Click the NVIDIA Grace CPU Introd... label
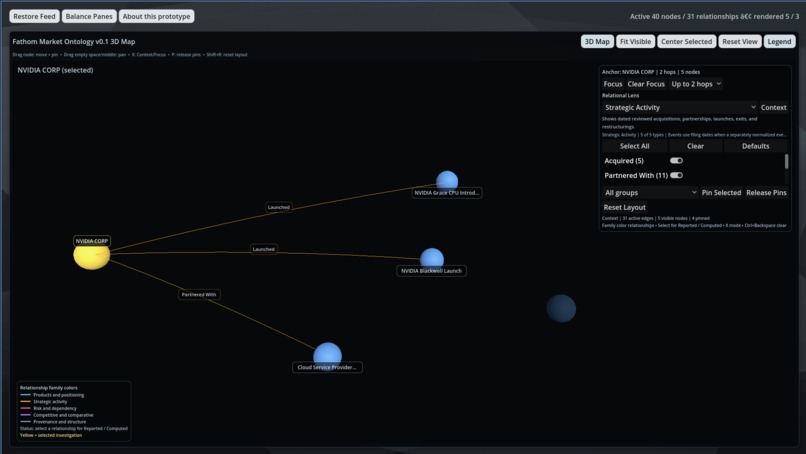The image size is (806, 454). [x=447, y=193]
